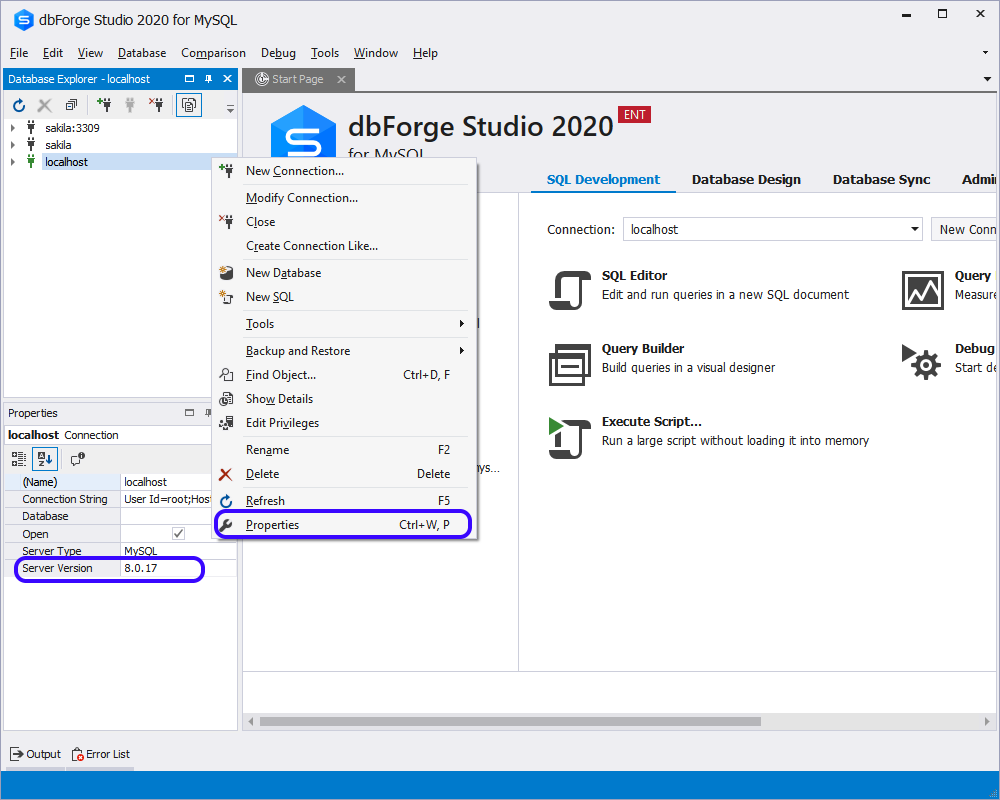Screen dimensions: 1000x800
Task: Switch Properties panel to Categorized view
Action: [19, 459]
